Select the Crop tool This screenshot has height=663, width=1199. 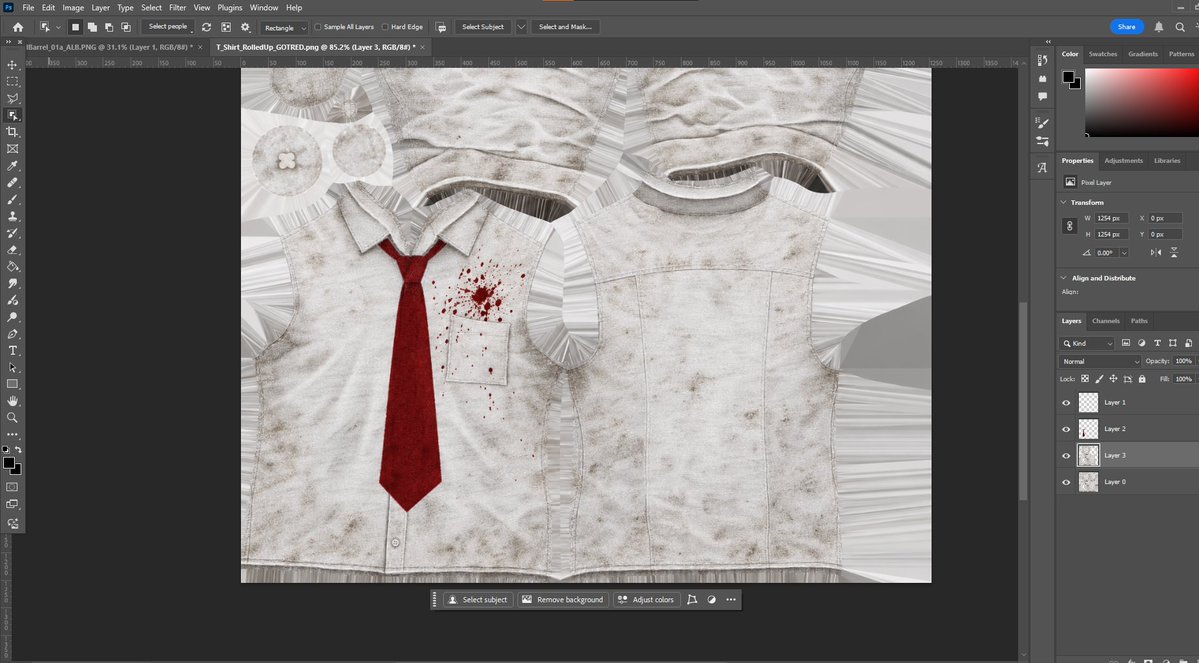tap(12, 132)
